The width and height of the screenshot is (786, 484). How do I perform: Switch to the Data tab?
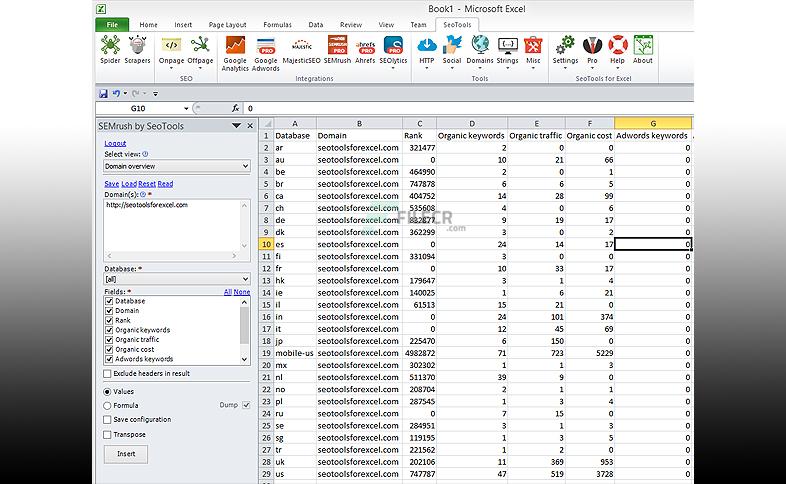(x=316, y=25)
